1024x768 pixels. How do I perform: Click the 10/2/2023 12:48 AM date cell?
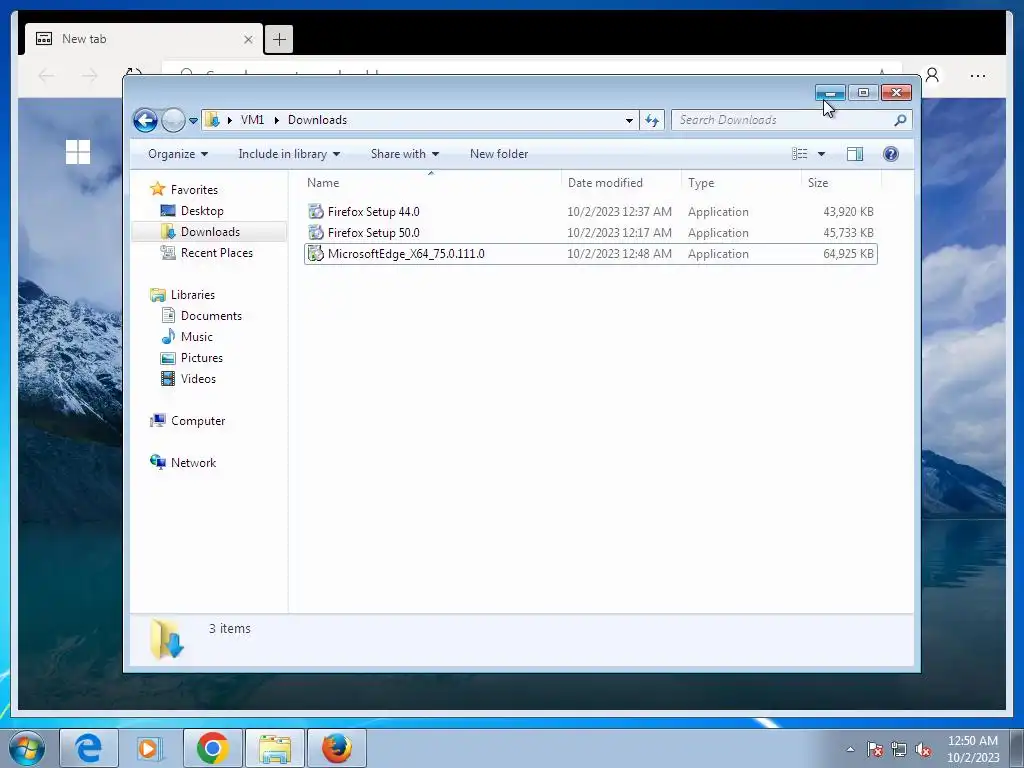pos(619,254)
